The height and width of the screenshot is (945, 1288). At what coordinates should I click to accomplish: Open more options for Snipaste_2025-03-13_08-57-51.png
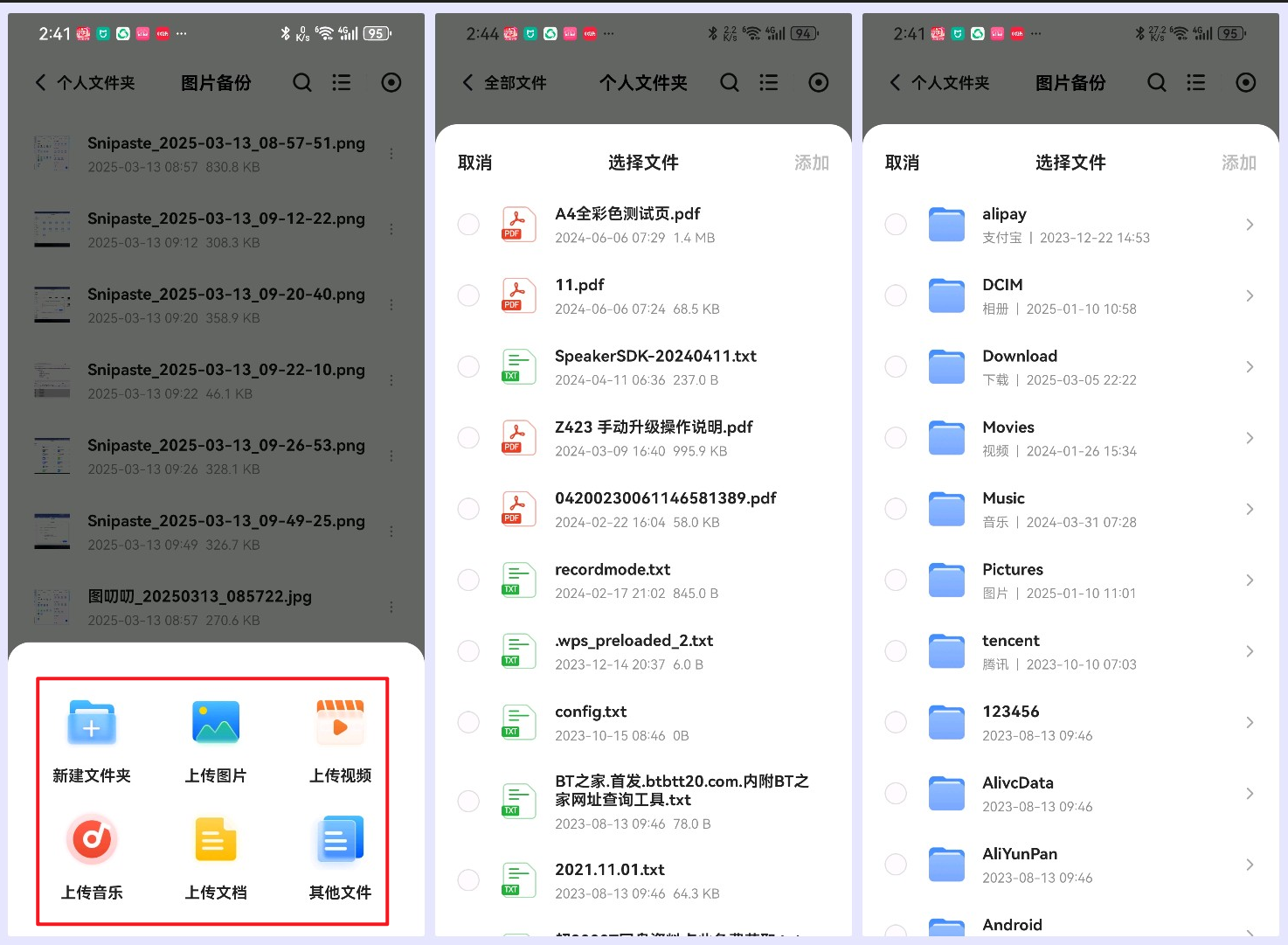click(391, 154)
